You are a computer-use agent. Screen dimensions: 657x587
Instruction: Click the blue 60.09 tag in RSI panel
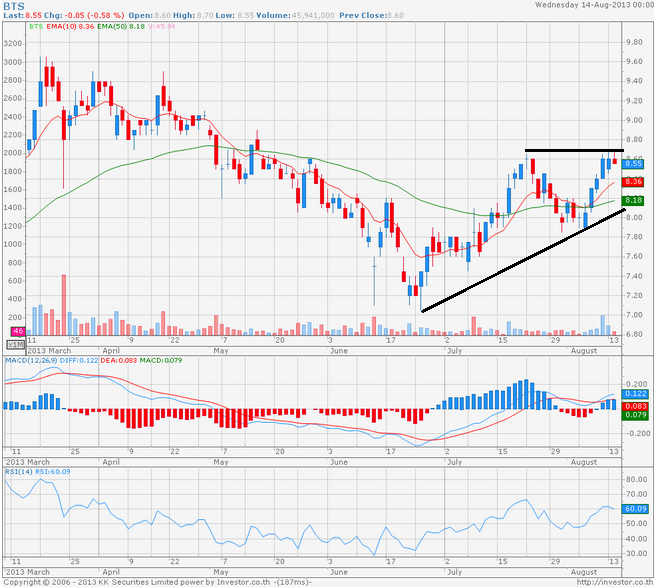click(x=636, y=509)
